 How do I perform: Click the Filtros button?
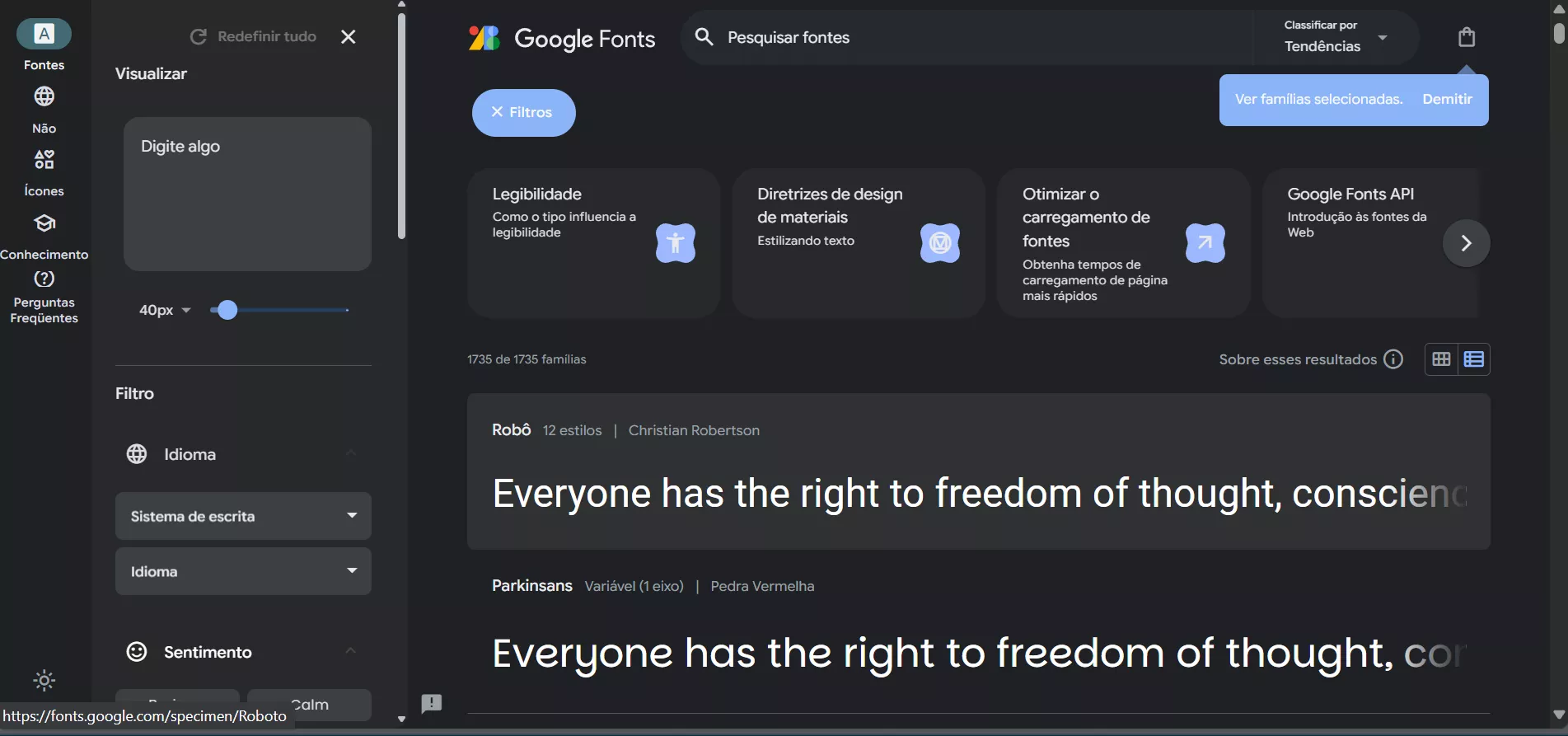[523, 112]
